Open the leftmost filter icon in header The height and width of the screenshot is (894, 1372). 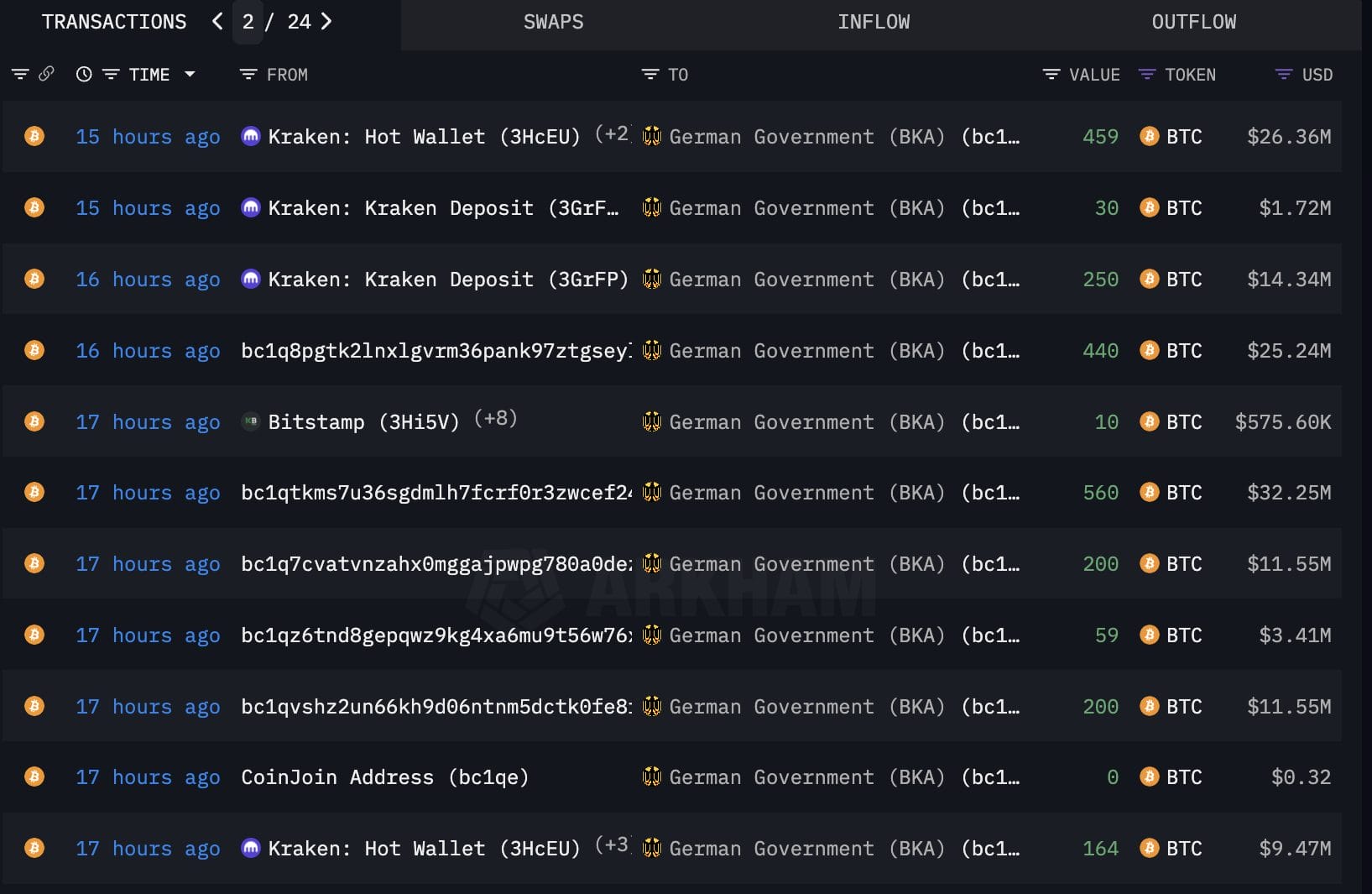point(20,75)
